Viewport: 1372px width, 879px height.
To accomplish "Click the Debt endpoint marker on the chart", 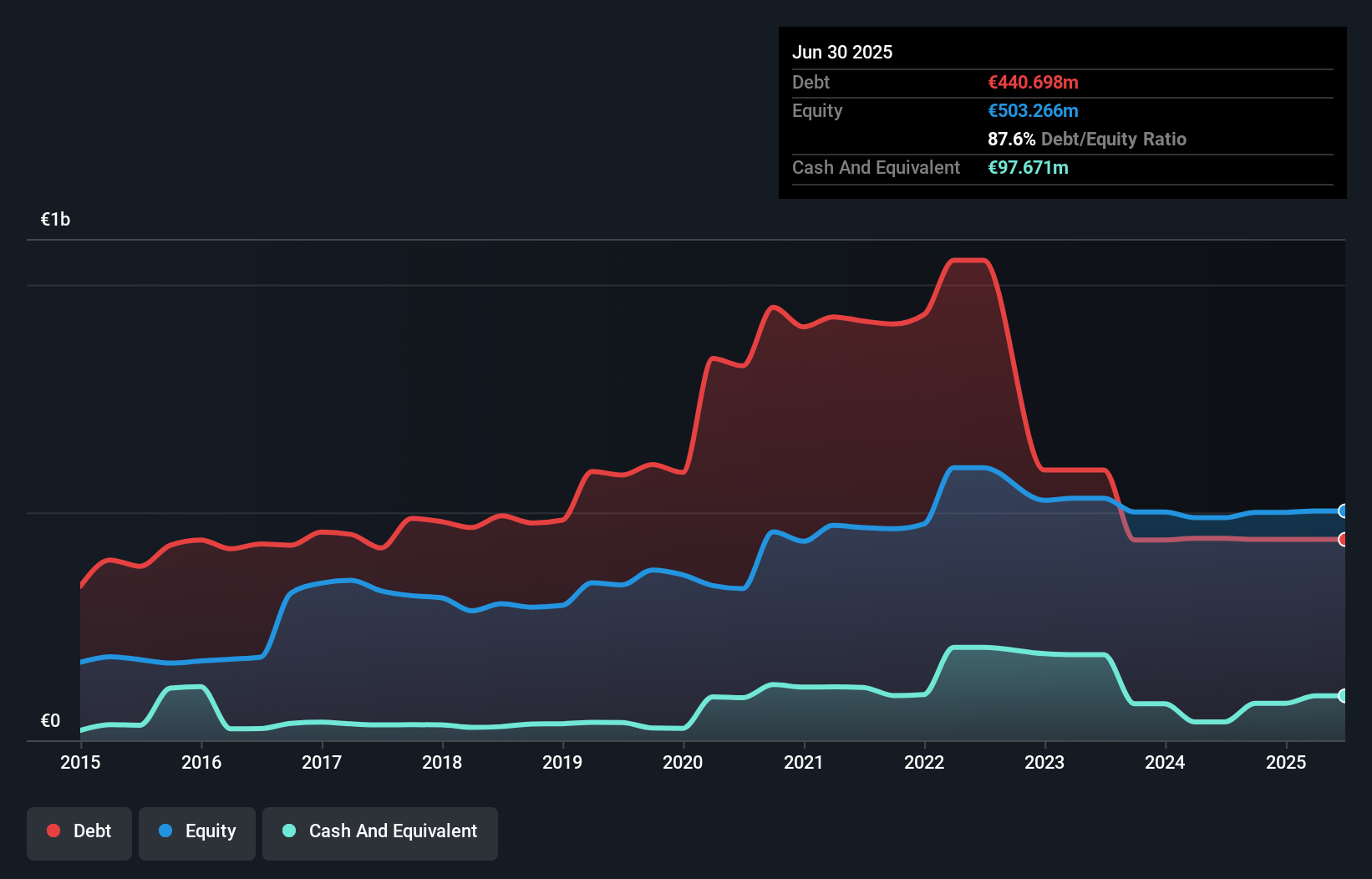I will pyautogui.click(x=1343, y=541).
